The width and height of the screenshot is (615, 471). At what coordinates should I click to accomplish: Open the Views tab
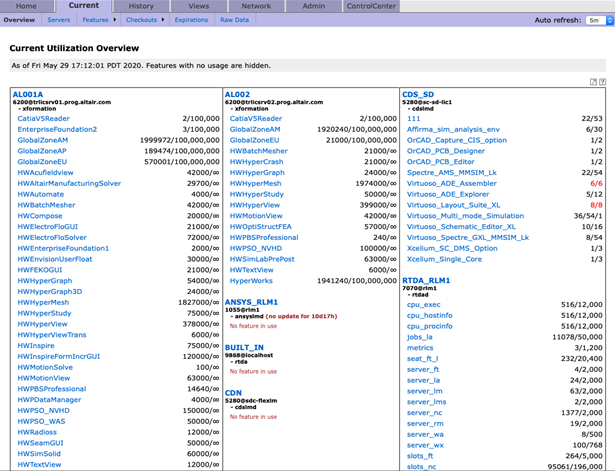pos(198,6)
